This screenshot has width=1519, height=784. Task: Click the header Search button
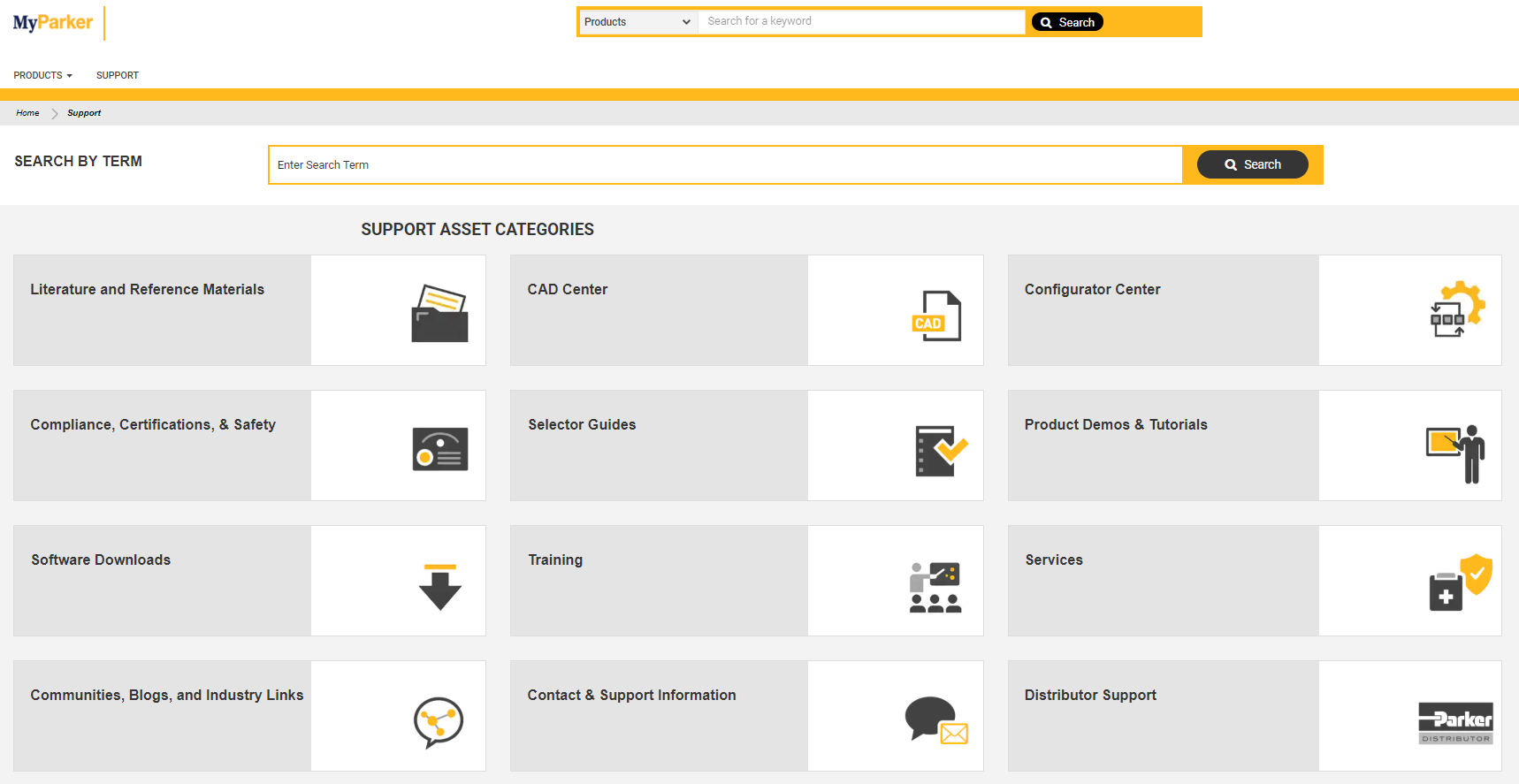[x=1067, y=22]
